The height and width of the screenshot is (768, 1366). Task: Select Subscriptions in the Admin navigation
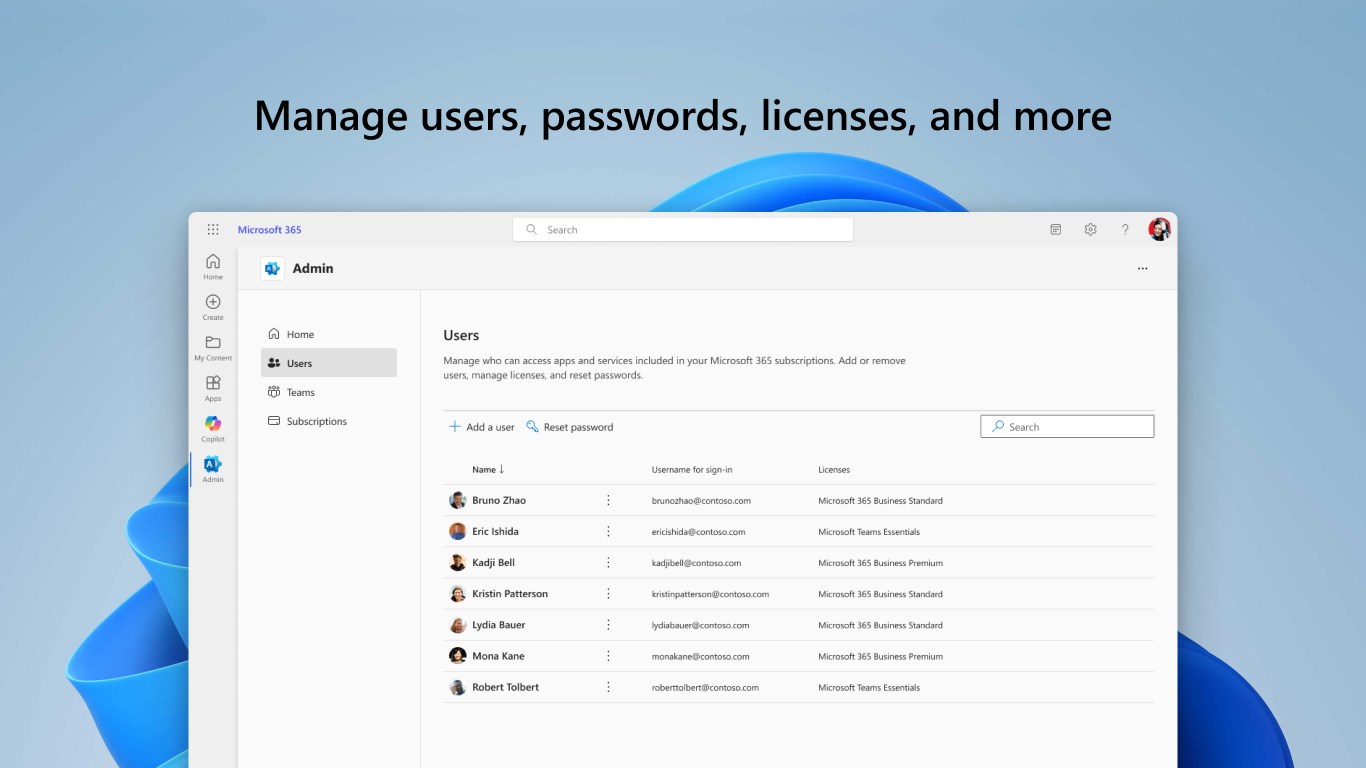tap(329, 421)
